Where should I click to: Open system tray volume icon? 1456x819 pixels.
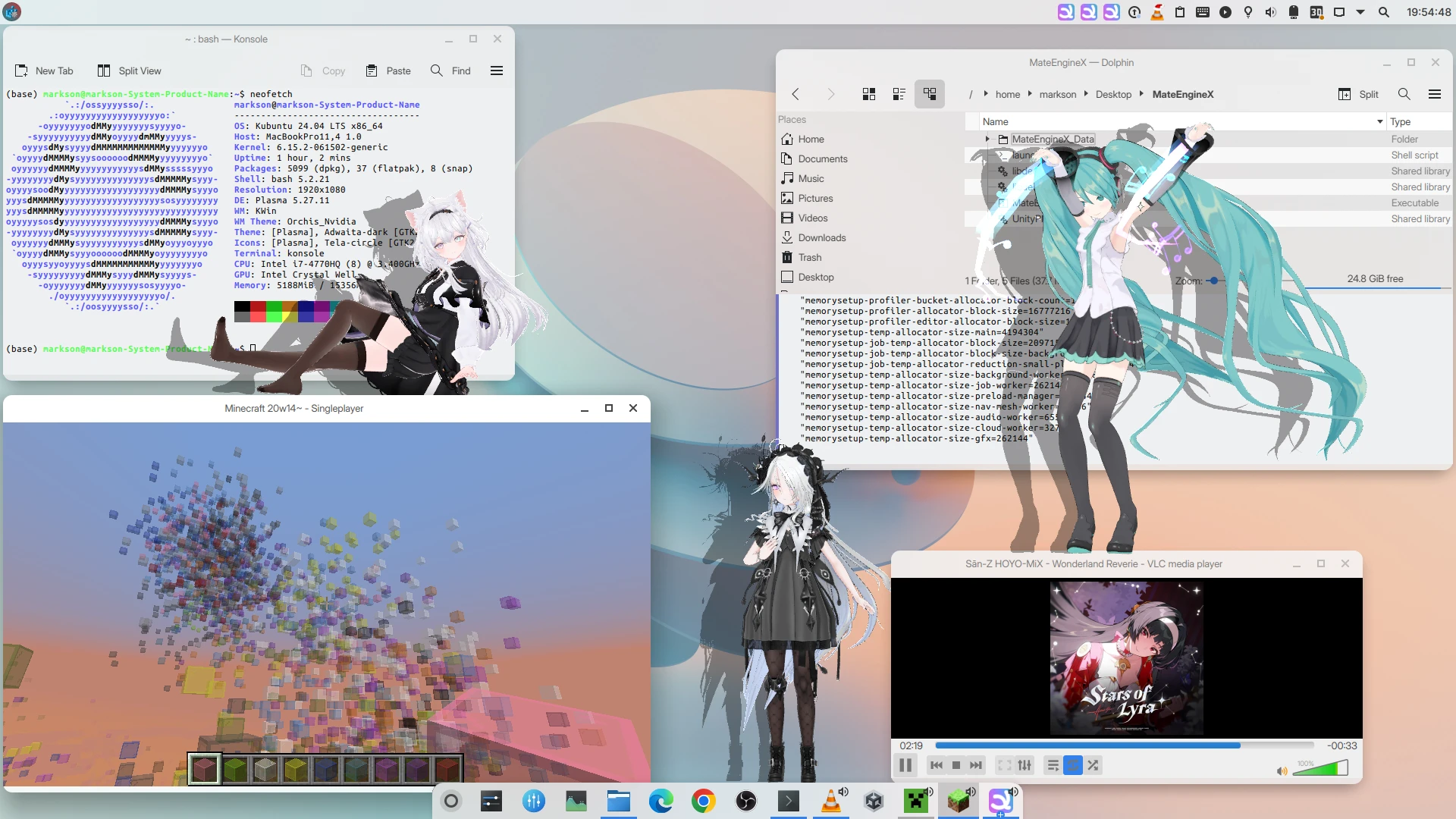[x=1271, y=12]
